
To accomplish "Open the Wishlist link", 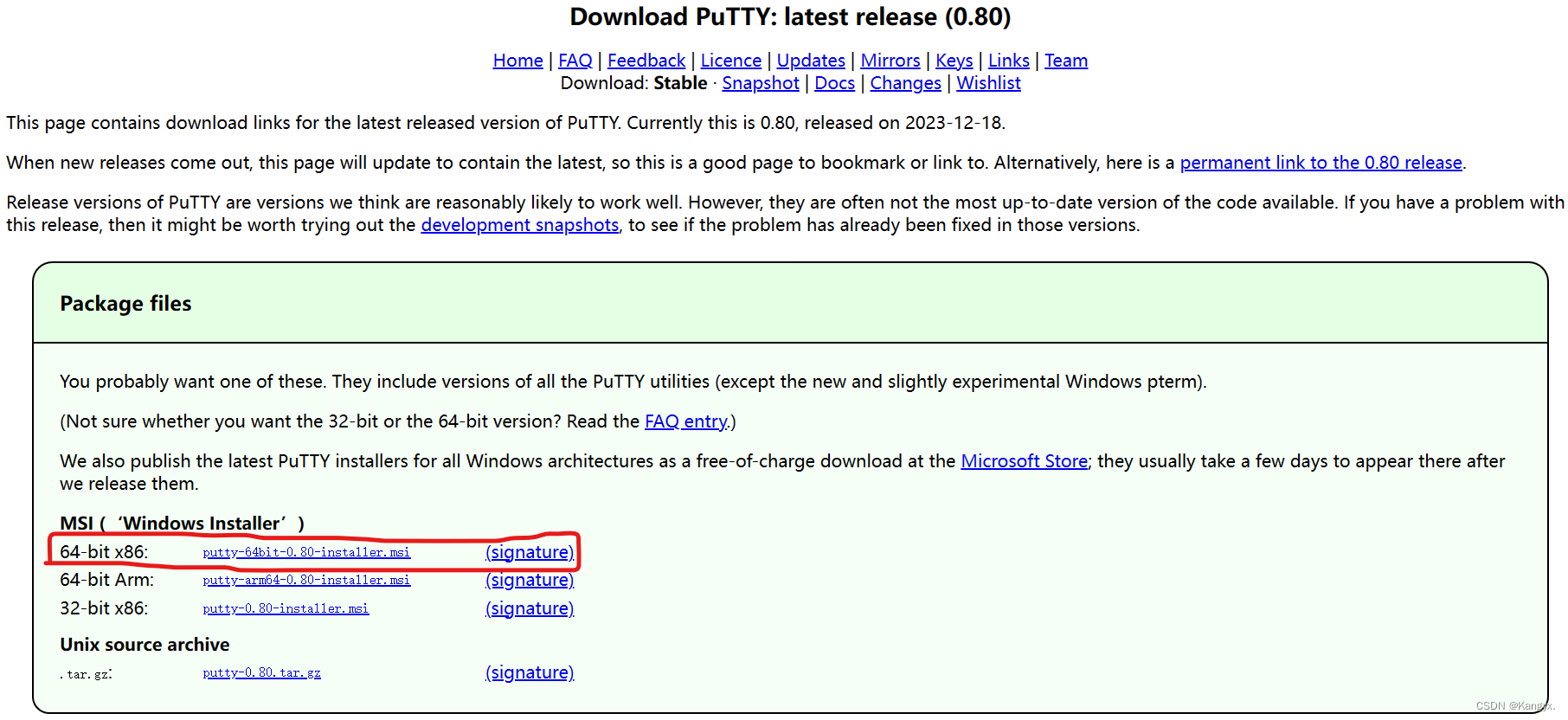I will point(989,83).
